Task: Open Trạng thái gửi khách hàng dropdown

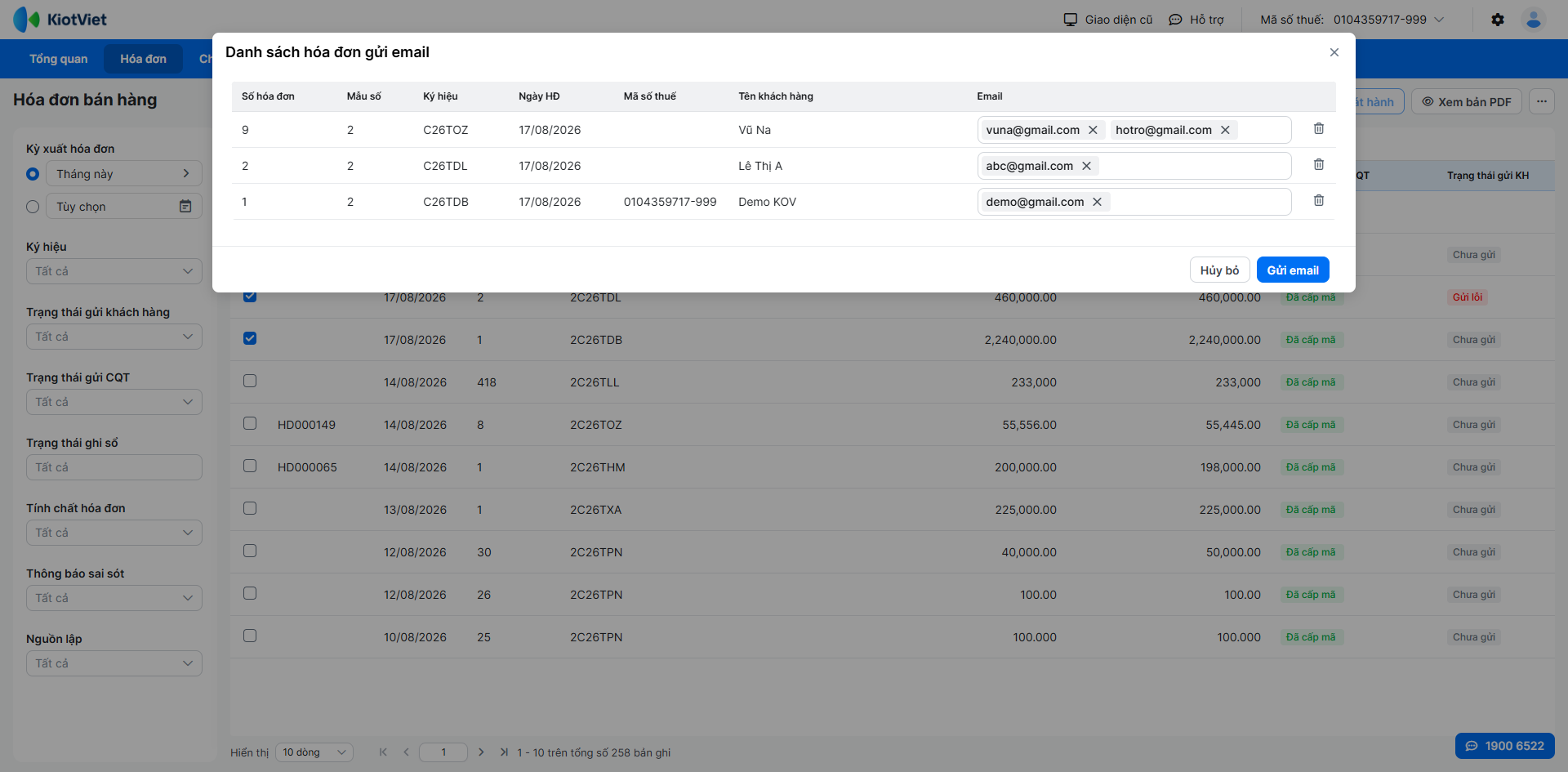Action: (x=114, y=337)
